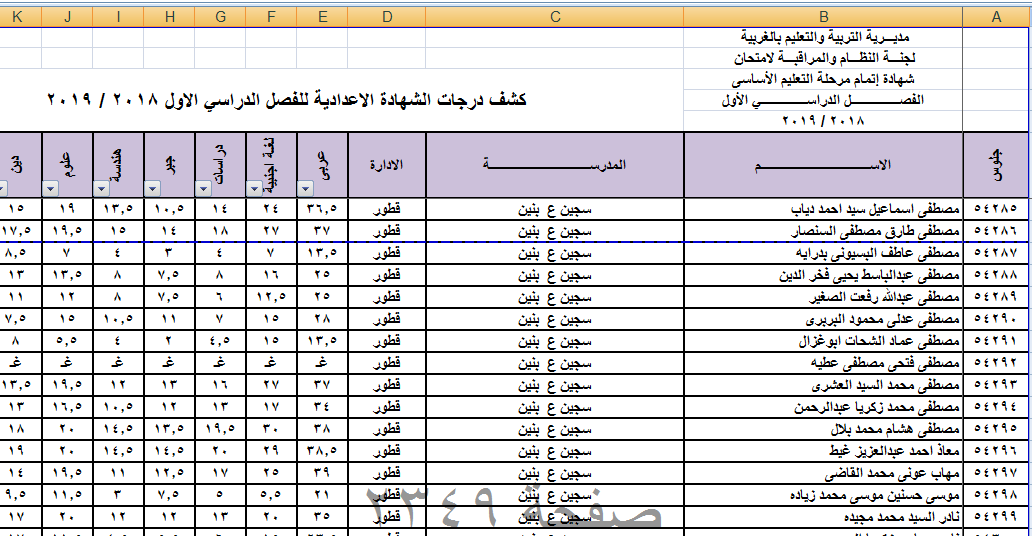Expand the دراسات column filter arrow
1032x536 pixels.
click(203, 188)
